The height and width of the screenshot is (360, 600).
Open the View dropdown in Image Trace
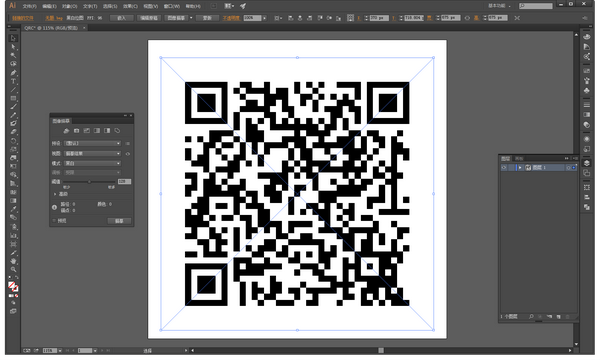tap(92, 153)
